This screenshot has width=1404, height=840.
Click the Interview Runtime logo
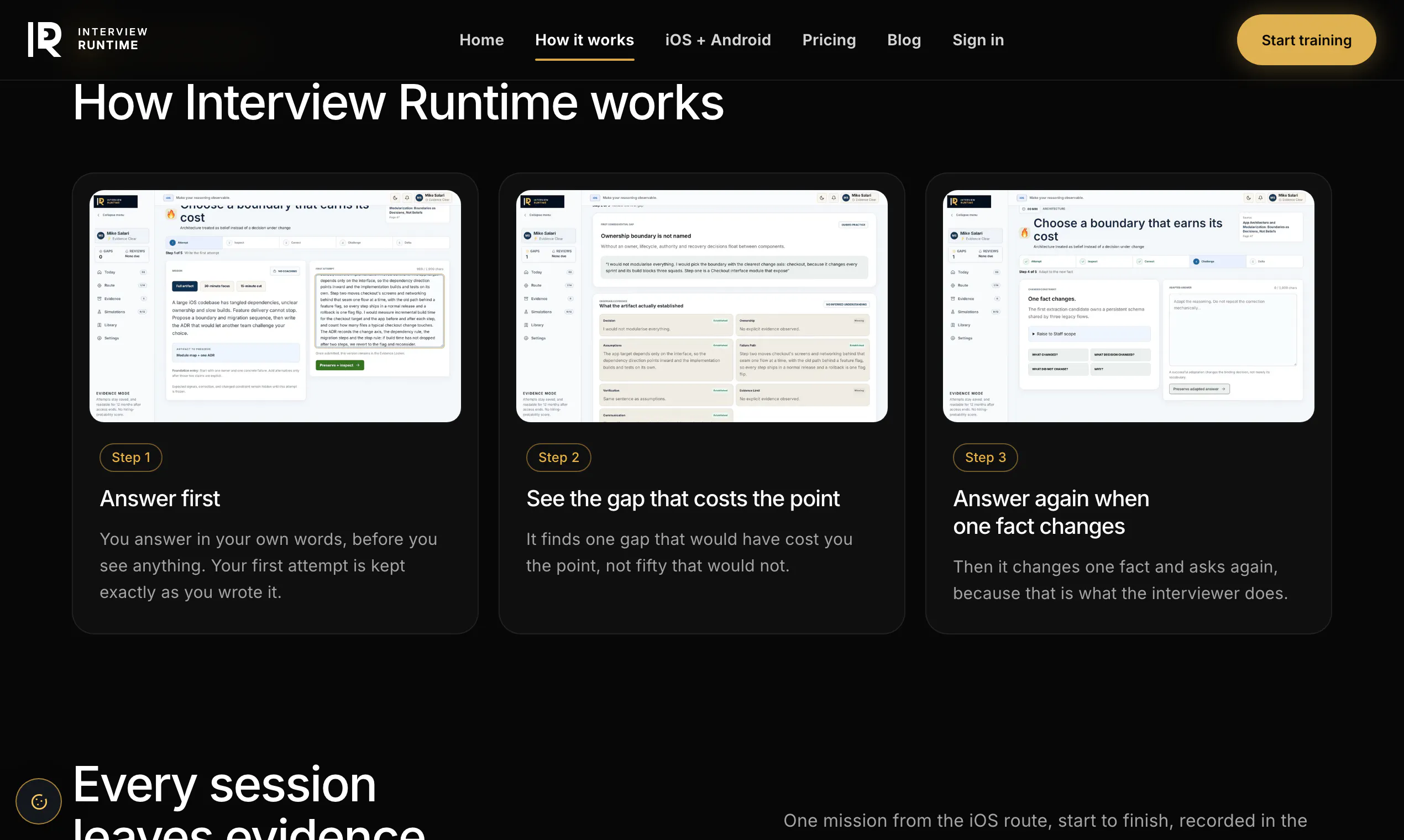(x=88, y=40)
